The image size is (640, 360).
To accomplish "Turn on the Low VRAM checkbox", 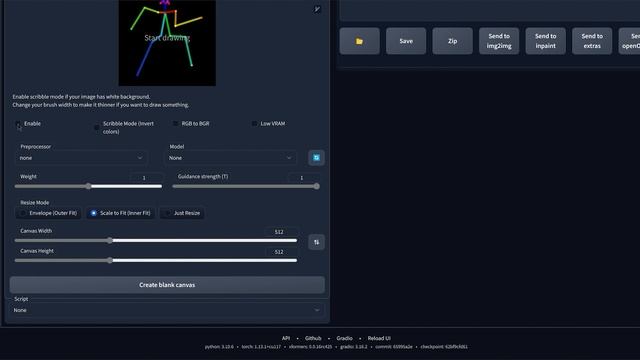I will [254, 124].
